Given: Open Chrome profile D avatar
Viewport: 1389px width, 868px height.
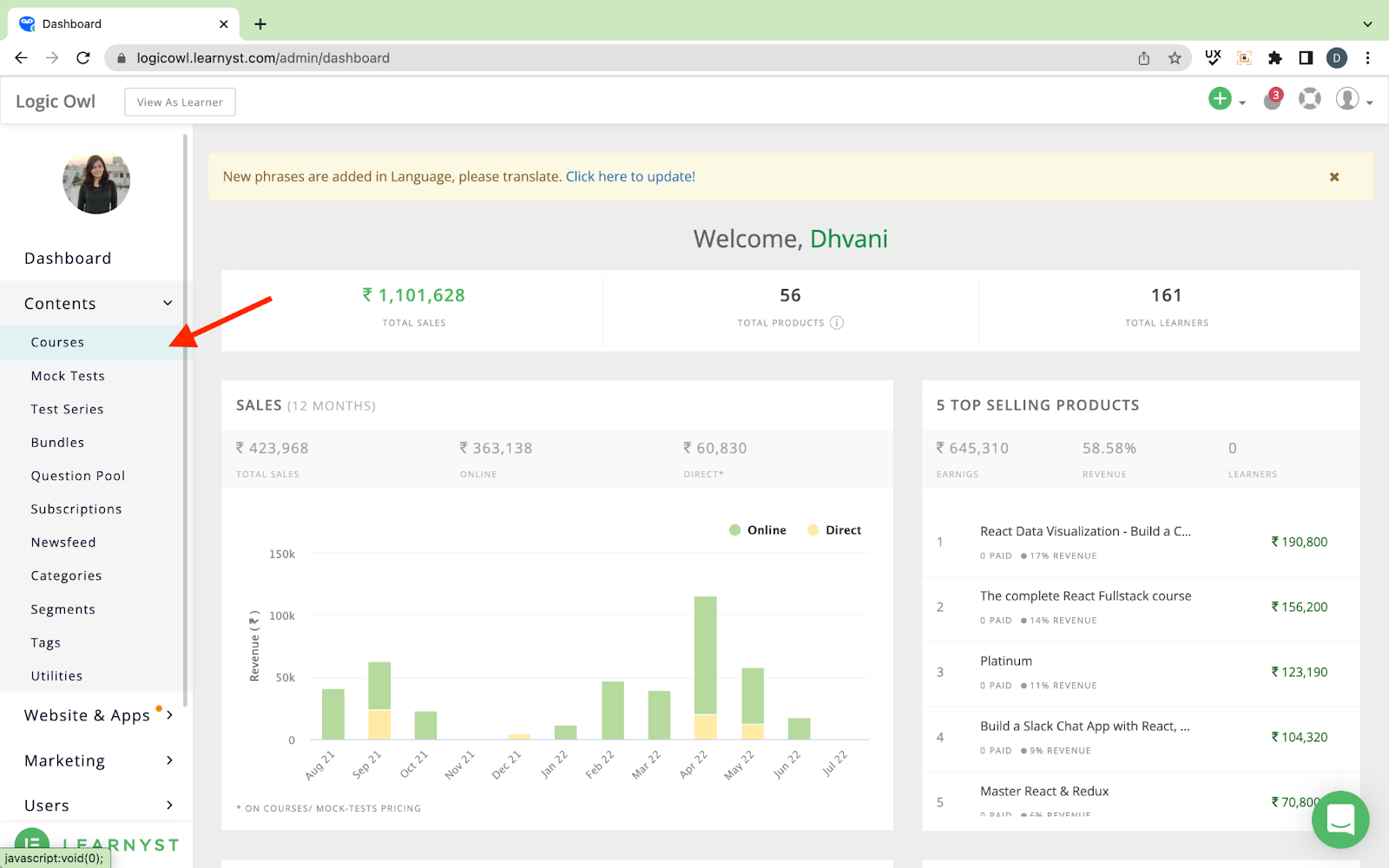Looking at the screenshot, I should click(1337, 58).
